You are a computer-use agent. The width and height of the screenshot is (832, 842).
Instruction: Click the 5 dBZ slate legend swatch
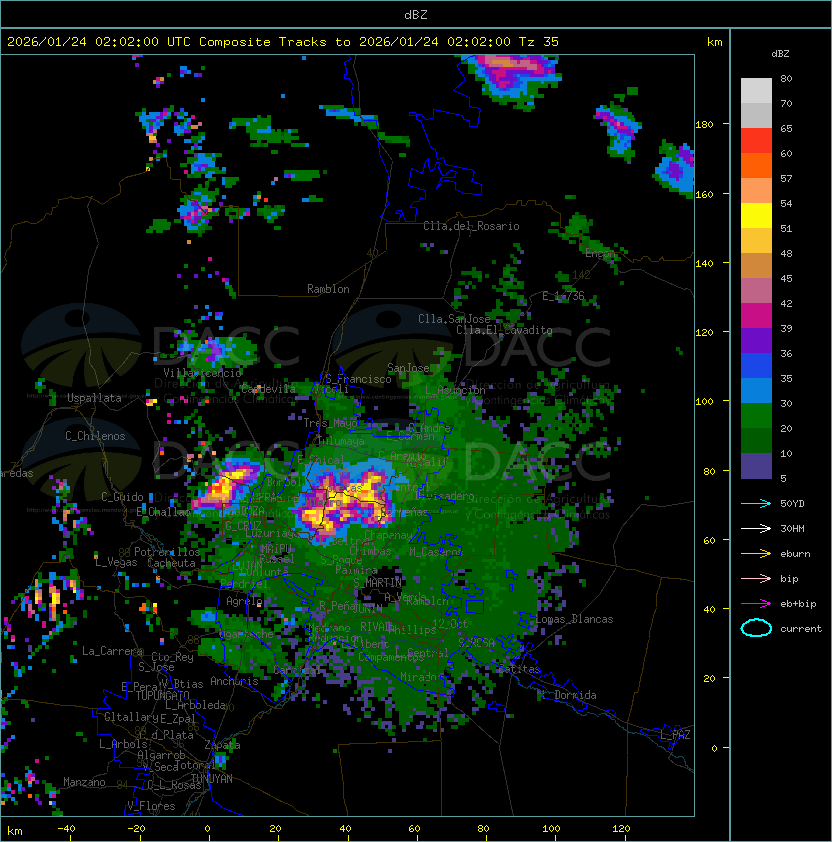click(756, 466)
